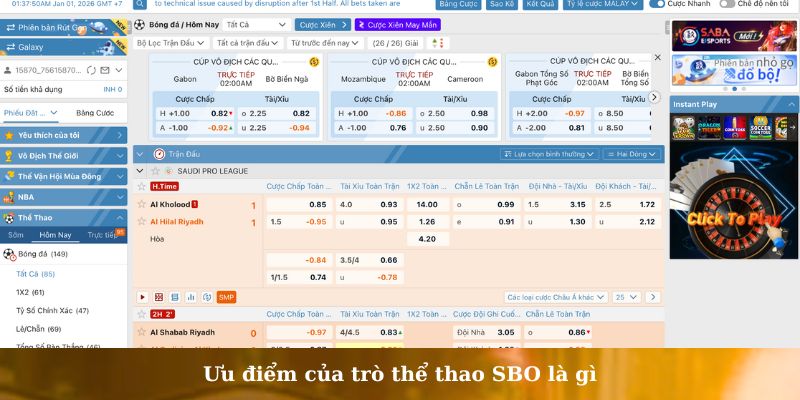The height and width of the screenshot is (400, 800).
Task: Open match statistics bar chart icon
Action: 191,297
